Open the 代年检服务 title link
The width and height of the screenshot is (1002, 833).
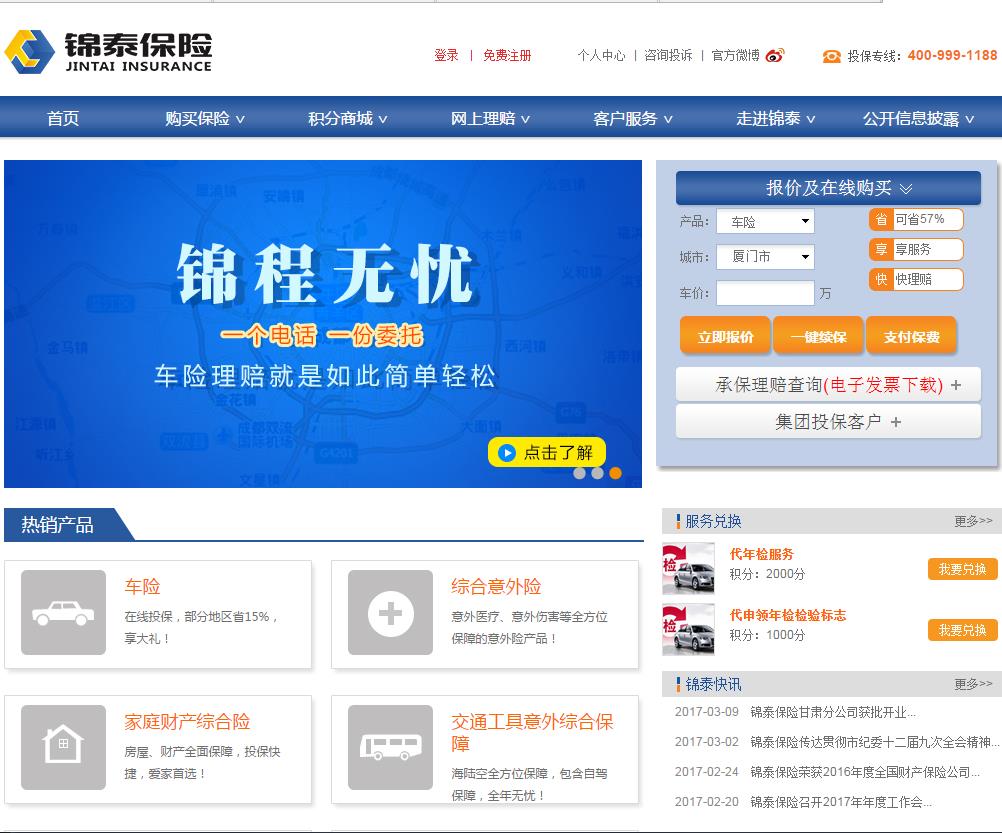[x=762, y=554]
